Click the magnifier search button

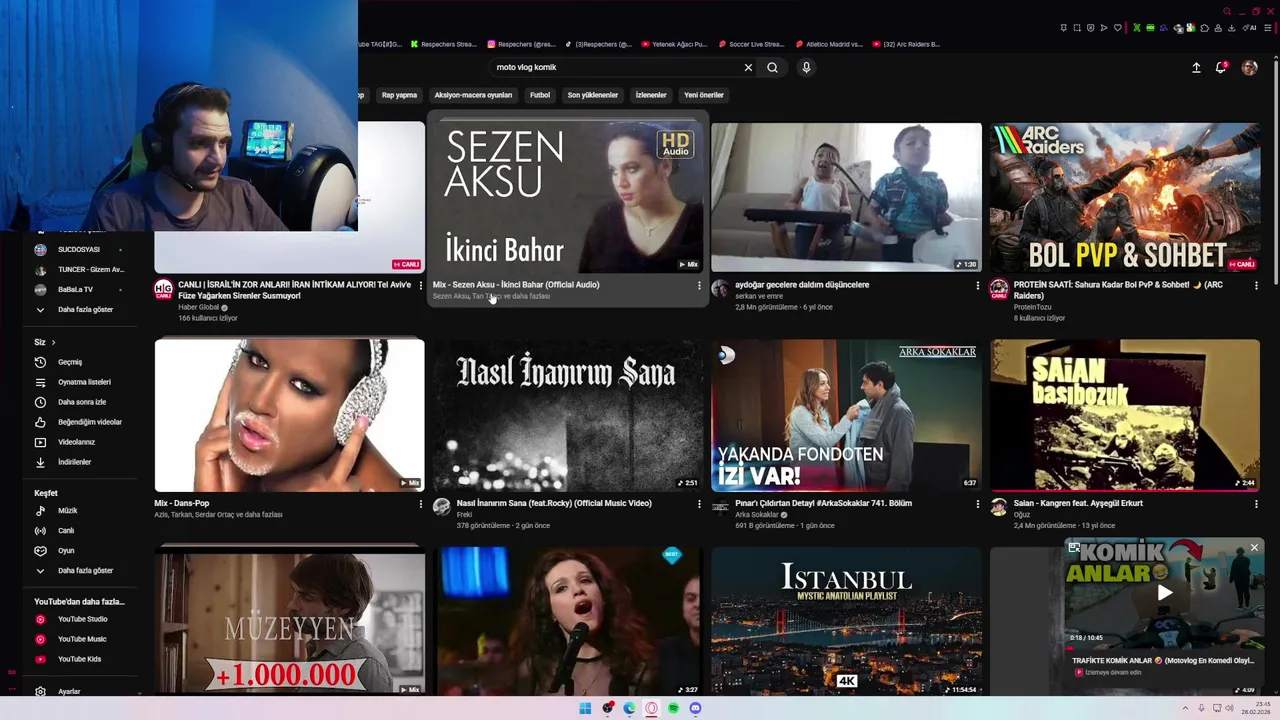pos(772,67)
